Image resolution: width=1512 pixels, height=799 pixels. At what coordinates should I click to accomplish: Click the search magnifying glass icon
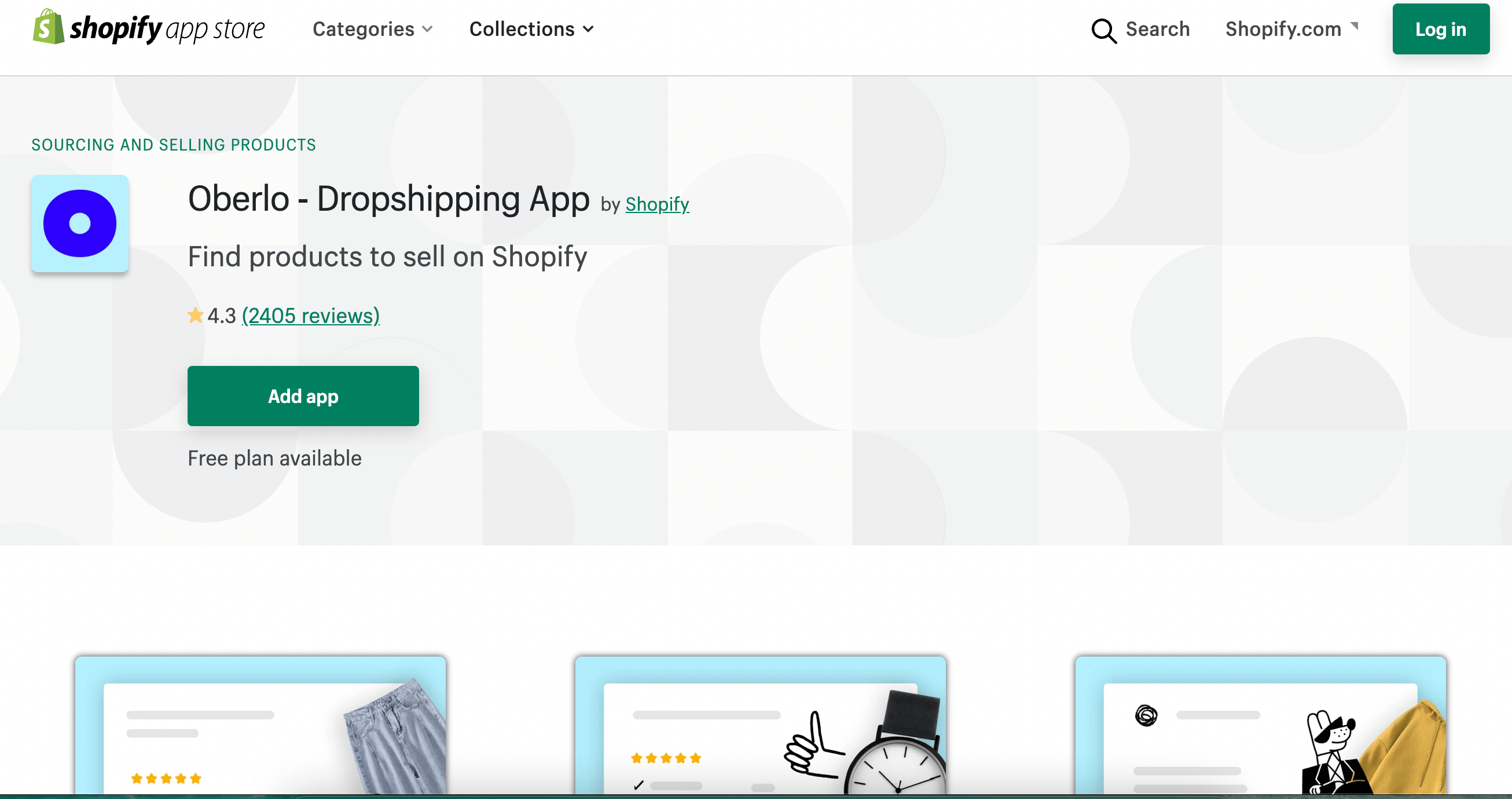[1103, 31]
